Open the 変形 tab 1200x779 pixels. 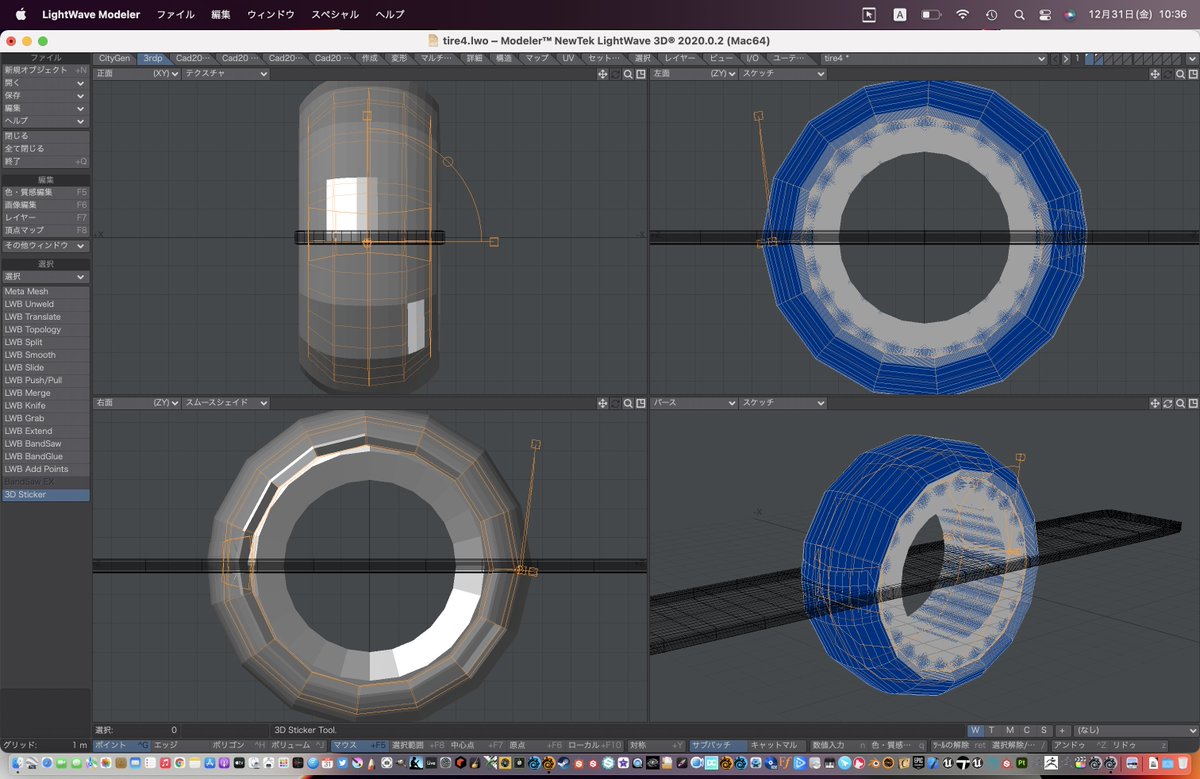click(398, 59)
